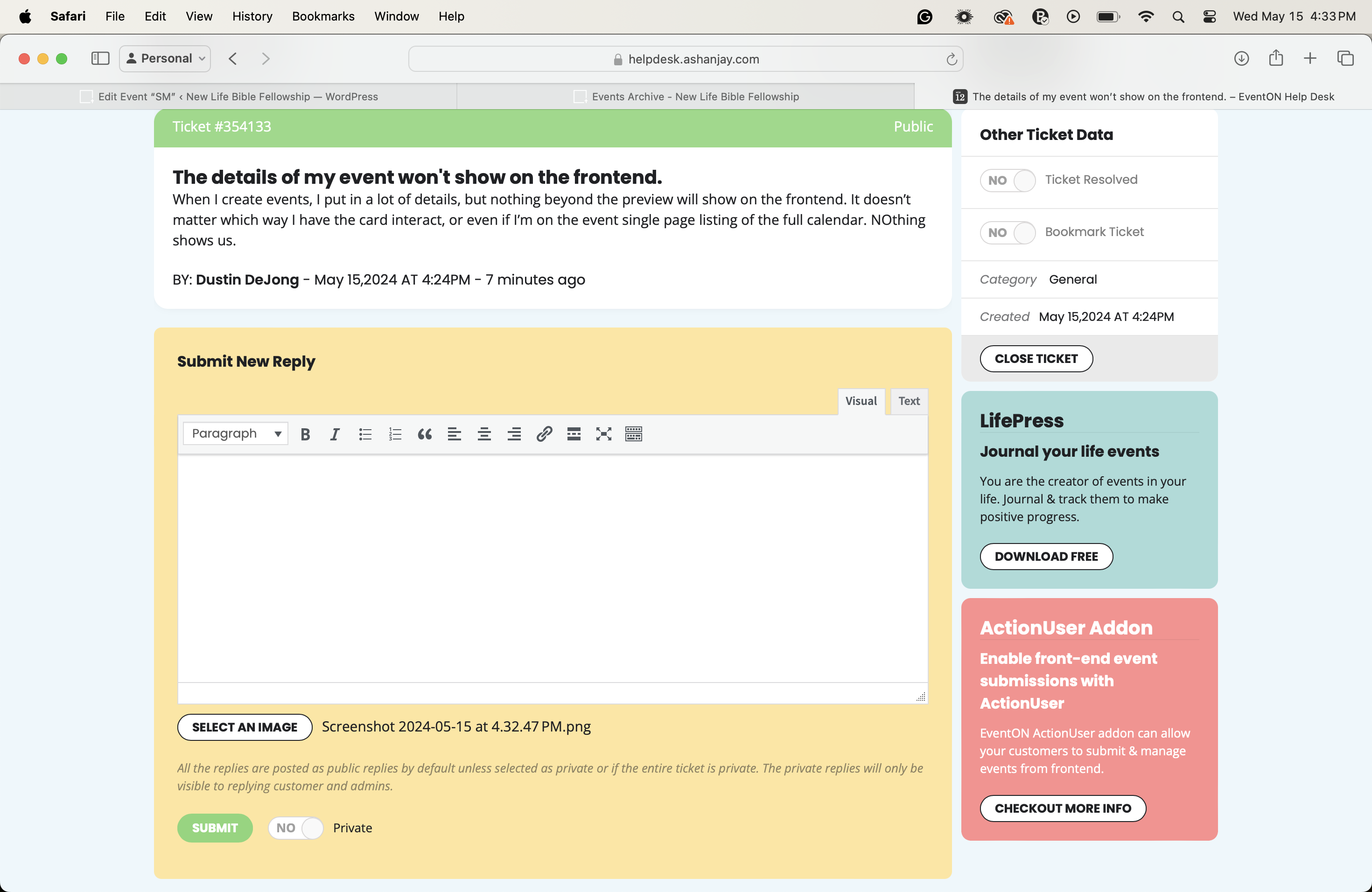Insert Read More tag icon

(574, 434)
